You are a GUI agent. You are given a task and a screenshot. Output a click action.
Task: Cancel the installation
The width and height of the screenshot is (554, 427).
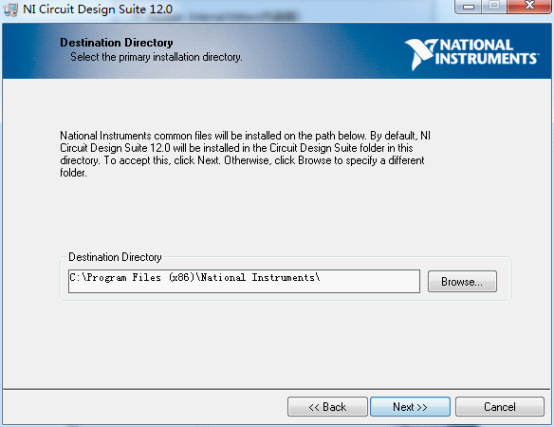(500, 407)
